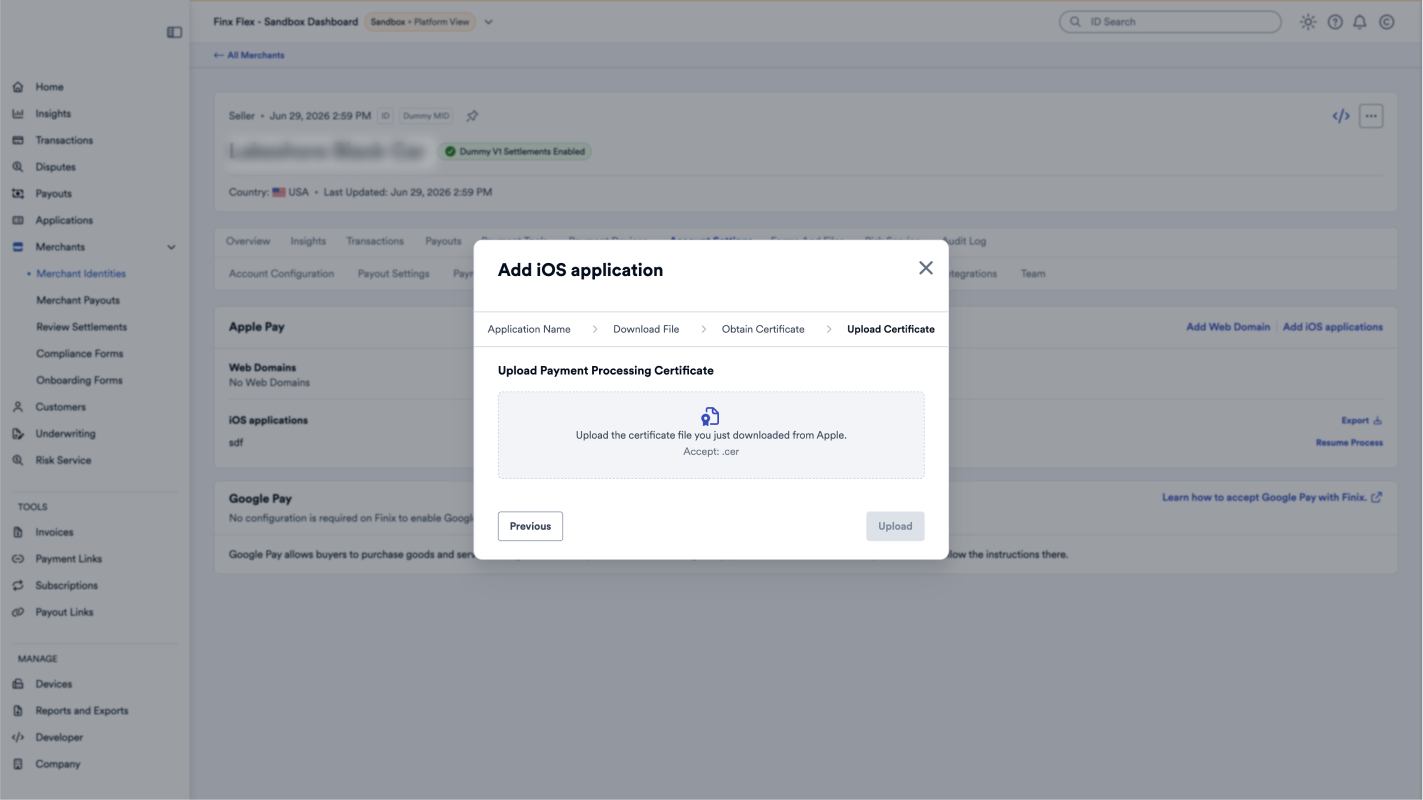The height and width of the screenshot is (800, 1423).
Task: Open Onboarding Forms sidebar item
Action: (x=79, y=380)
